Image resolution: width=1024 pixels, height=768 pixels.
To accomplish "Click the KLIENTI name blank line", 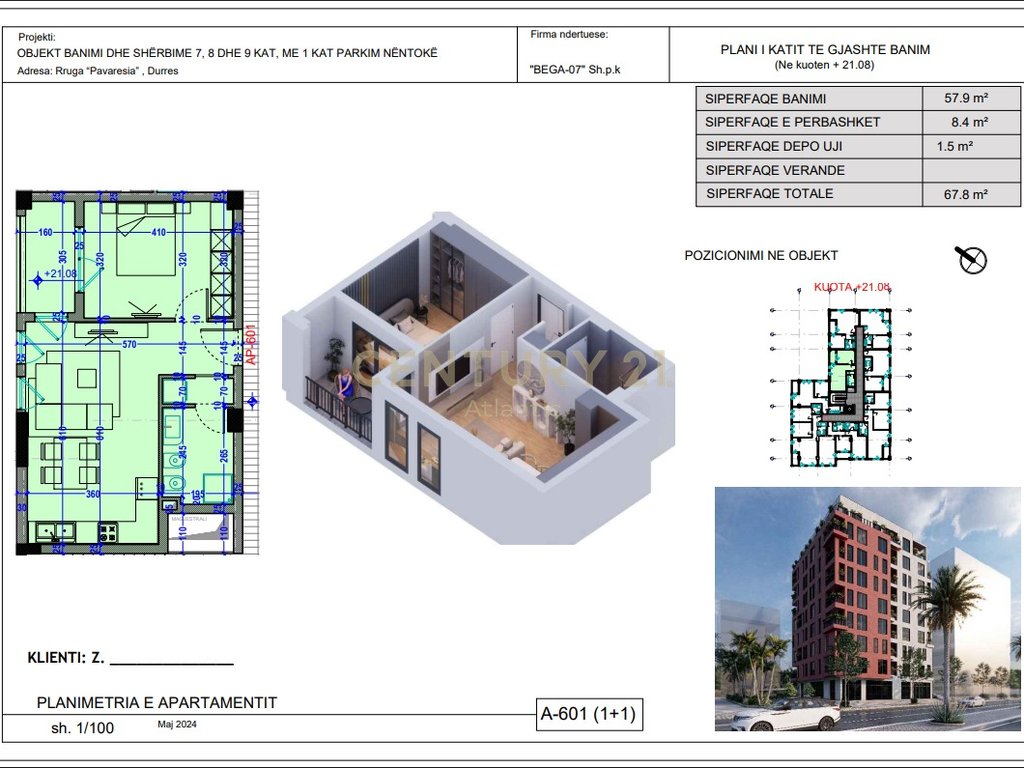I will tap(171, 660).
